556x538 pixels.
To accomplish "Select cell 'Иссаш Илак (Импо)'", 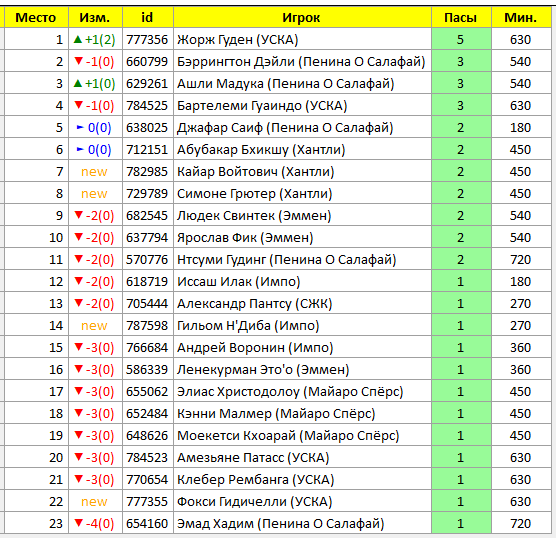I will (302, 281).
